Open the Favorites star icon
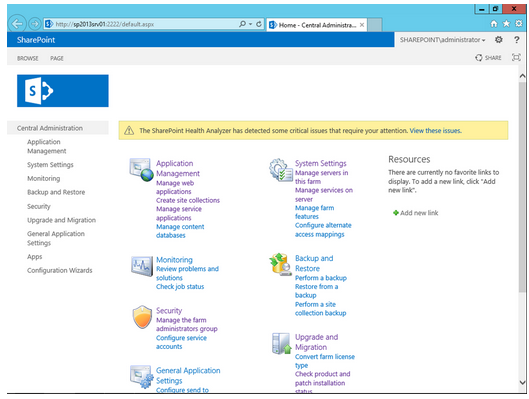529x399 pixels. (x=506, y=24)
